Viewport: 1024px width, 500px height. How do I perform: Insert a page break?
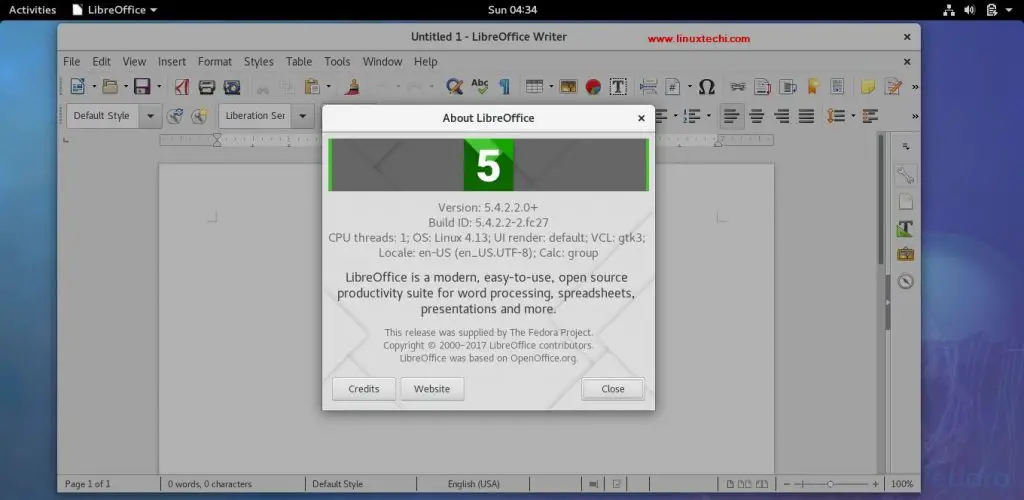(x=648, y=86)
